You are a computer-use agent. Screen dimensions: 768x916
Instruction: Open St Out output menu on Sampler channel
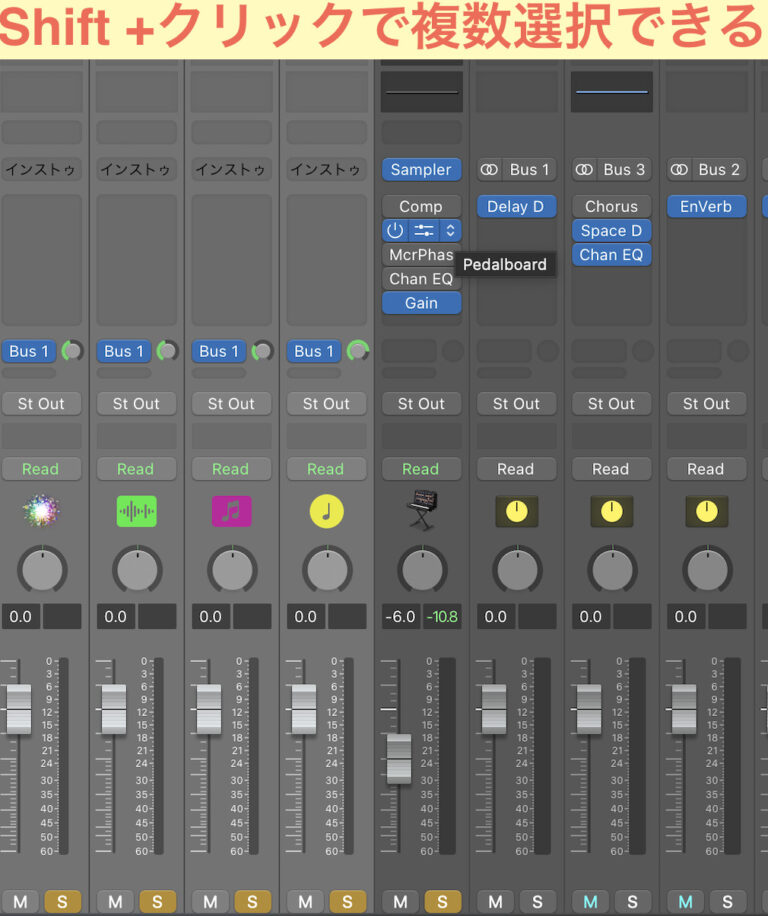[422, 404]
